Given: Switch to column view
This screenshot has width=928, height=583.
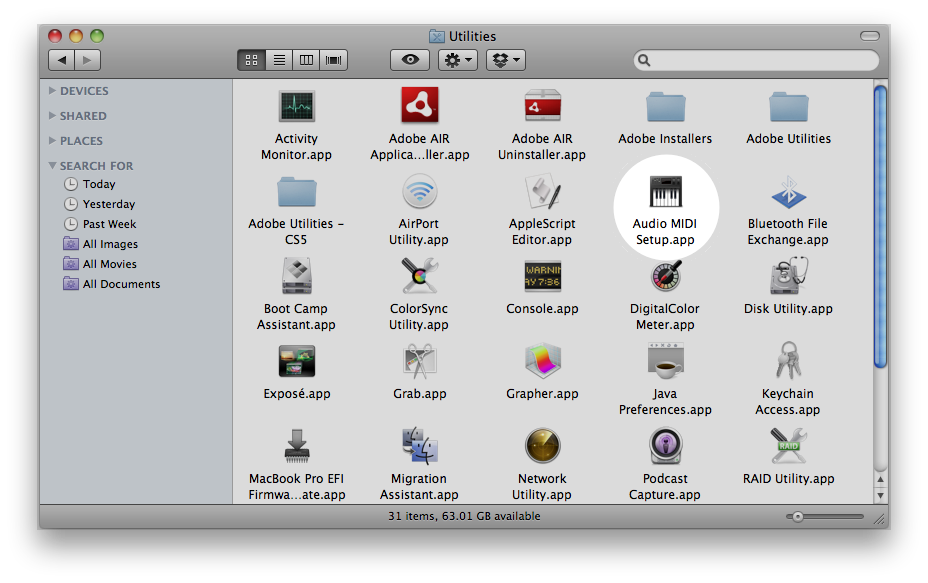Looking at the screenshot, I should point(307,60).
